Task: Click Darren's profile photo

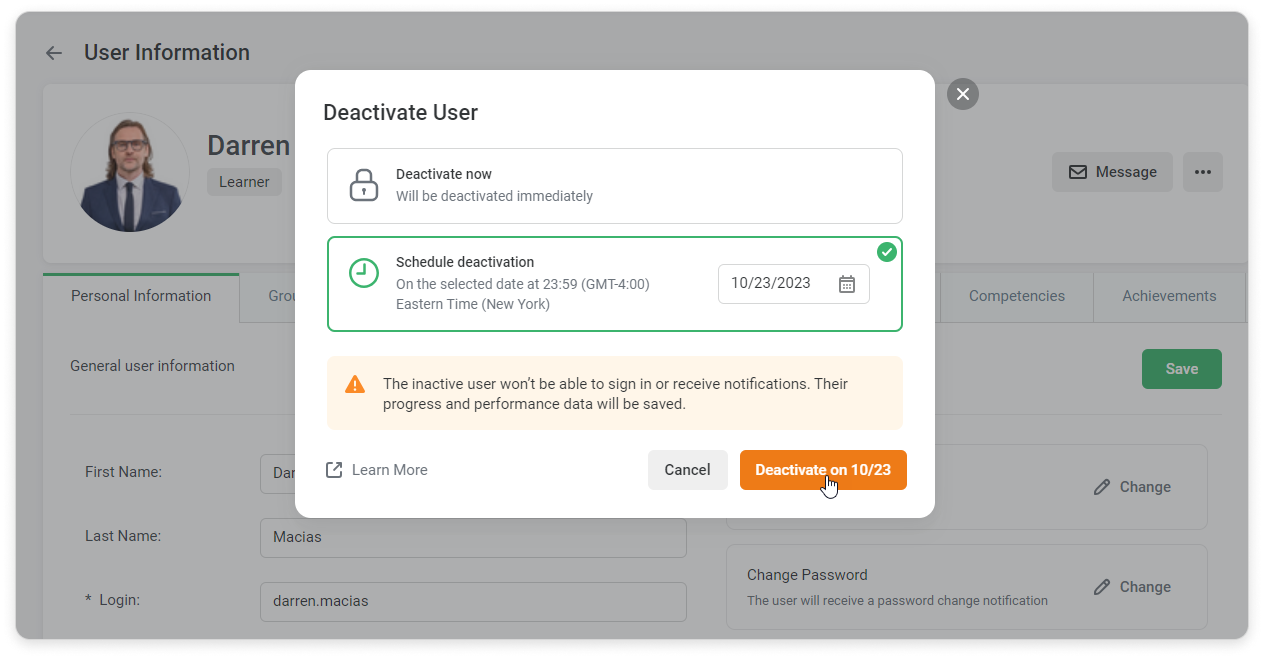Action: (x=130, y=172)
